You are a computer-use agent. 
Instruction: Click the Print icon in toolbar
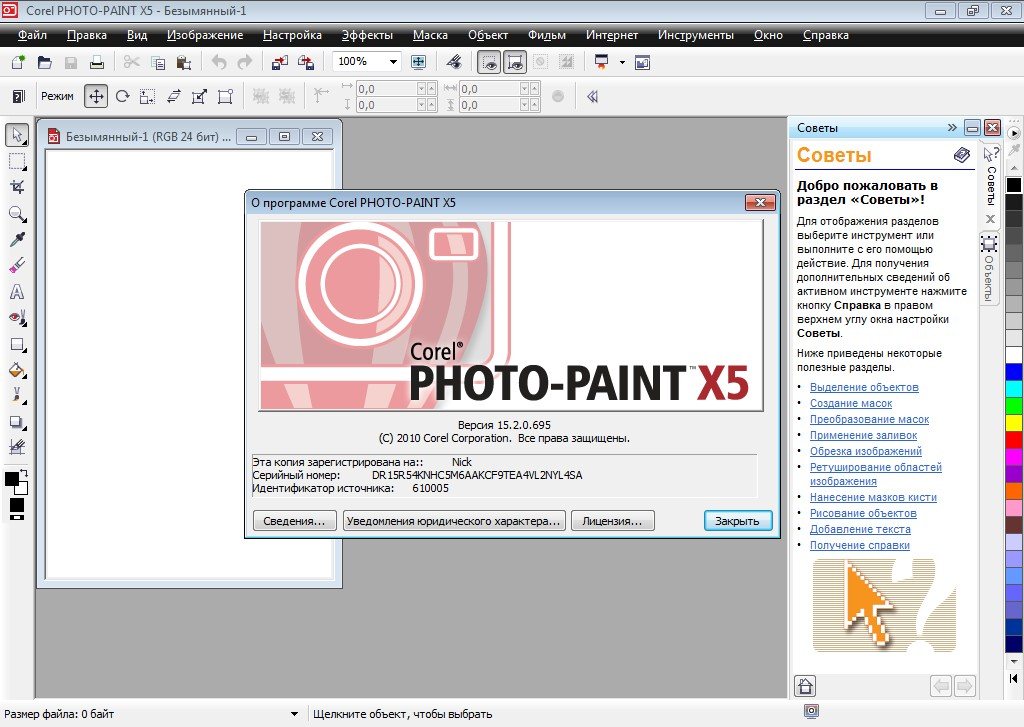click(x=96, y=62)
